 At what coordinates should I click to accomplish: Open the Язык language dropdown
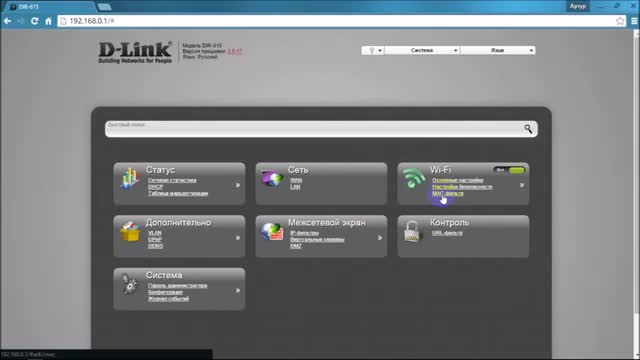(498, 50)
